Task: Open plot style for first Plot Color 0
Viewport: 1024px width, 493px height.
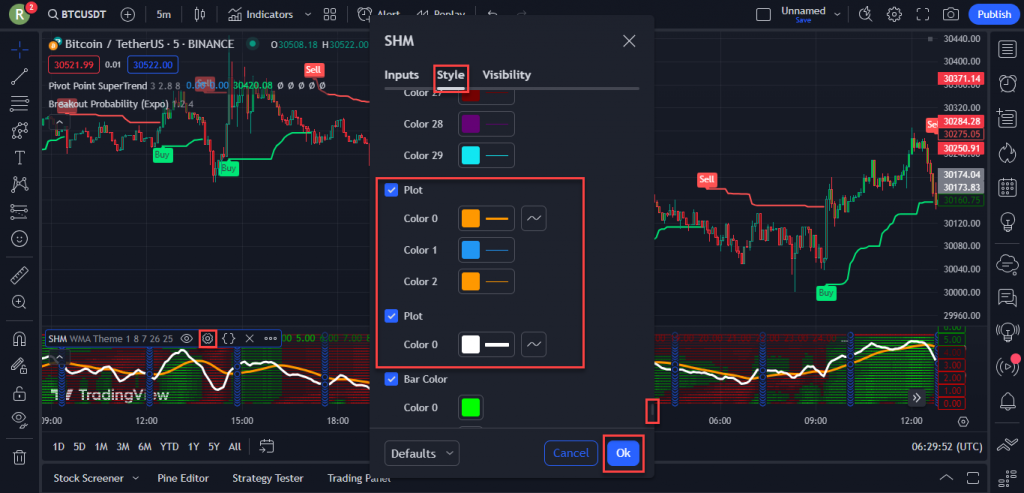Action: 534,219
